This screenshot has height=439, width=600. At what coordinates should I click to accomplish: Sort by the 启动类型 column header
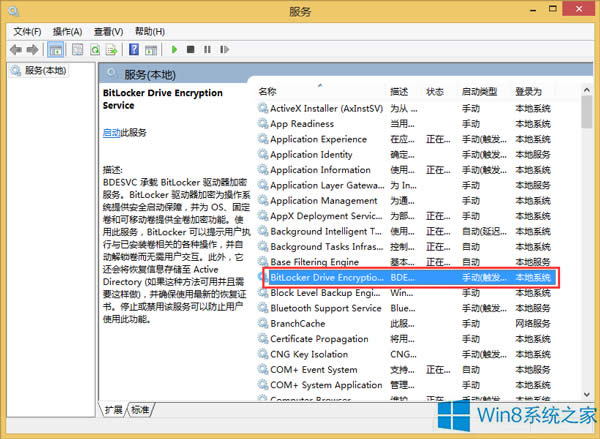pyautogui.click(x=480, y=92)
